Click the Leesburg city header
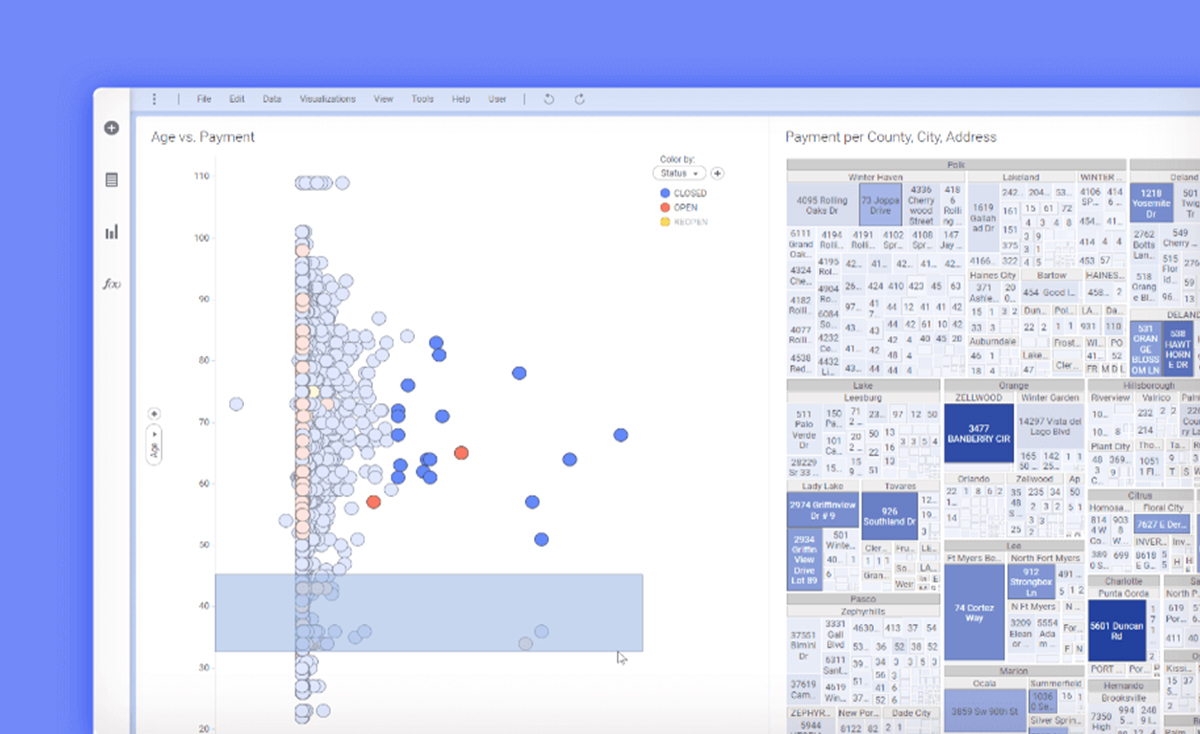 point(863,398)
